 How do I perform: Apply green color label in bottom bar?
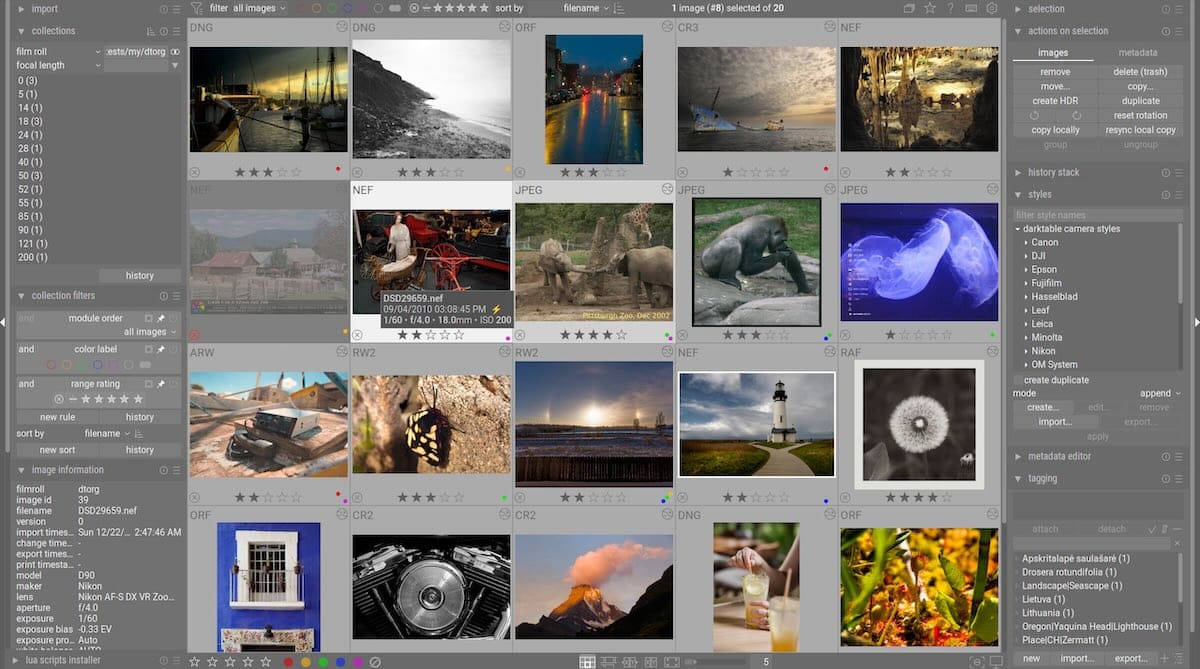323,662
